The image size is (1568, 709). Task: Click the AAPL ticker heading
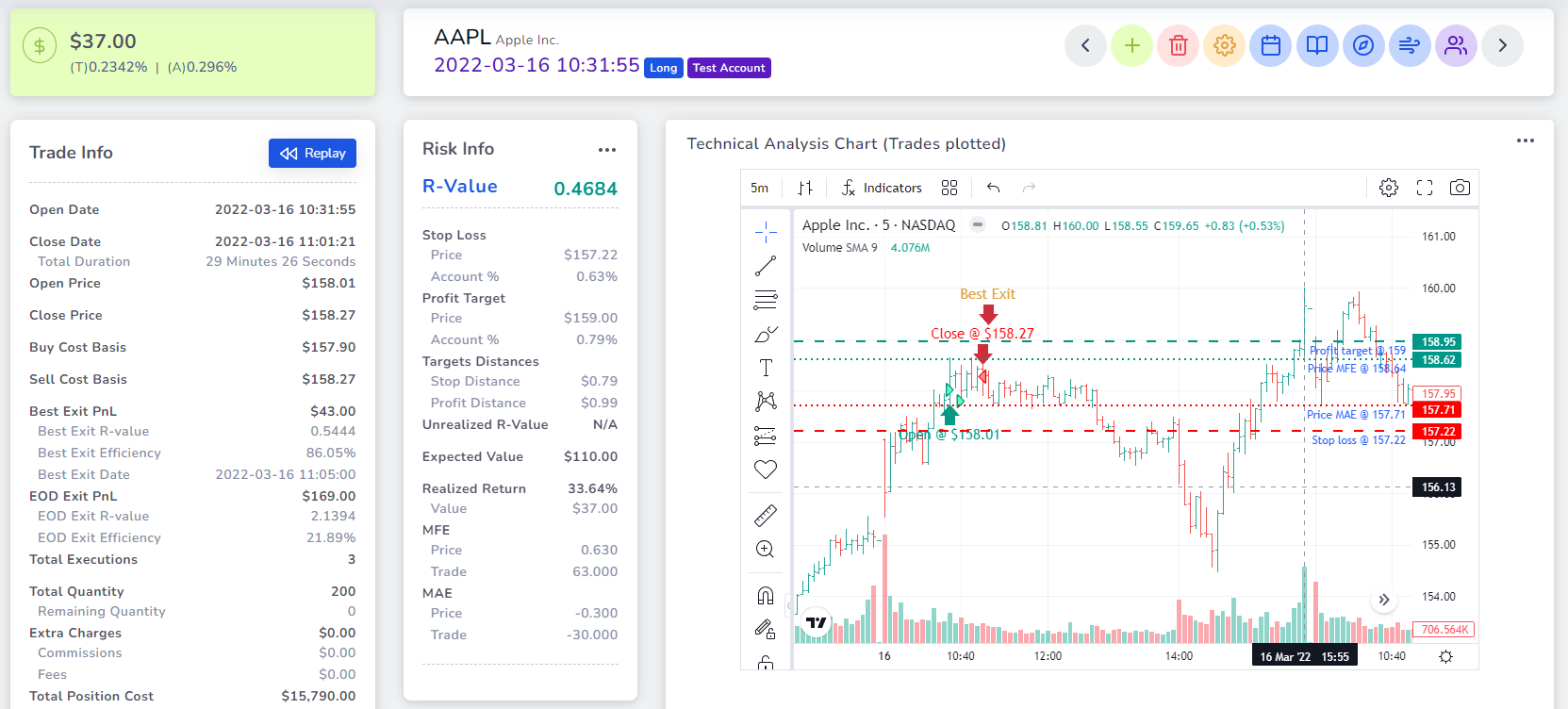point(462,37)
